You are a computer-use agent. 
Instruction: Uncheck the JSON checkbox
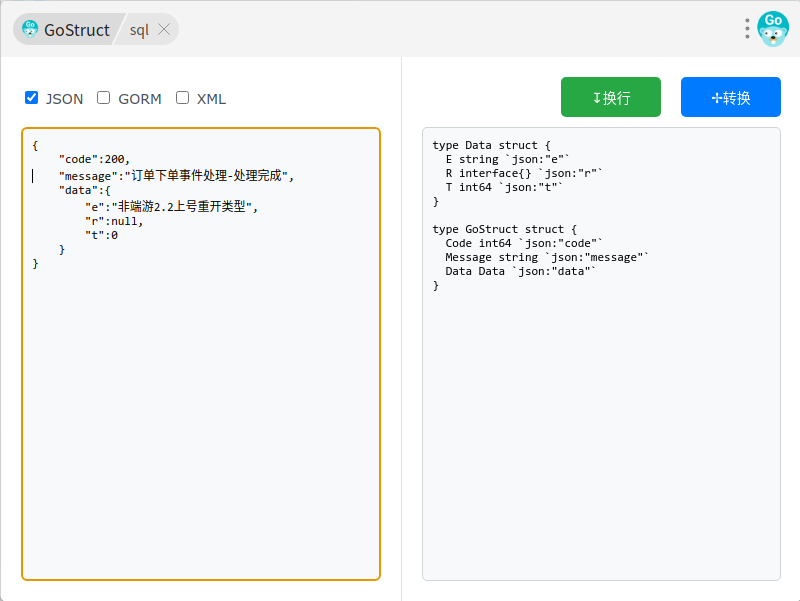pyautogui.click(x=31, y=98)
